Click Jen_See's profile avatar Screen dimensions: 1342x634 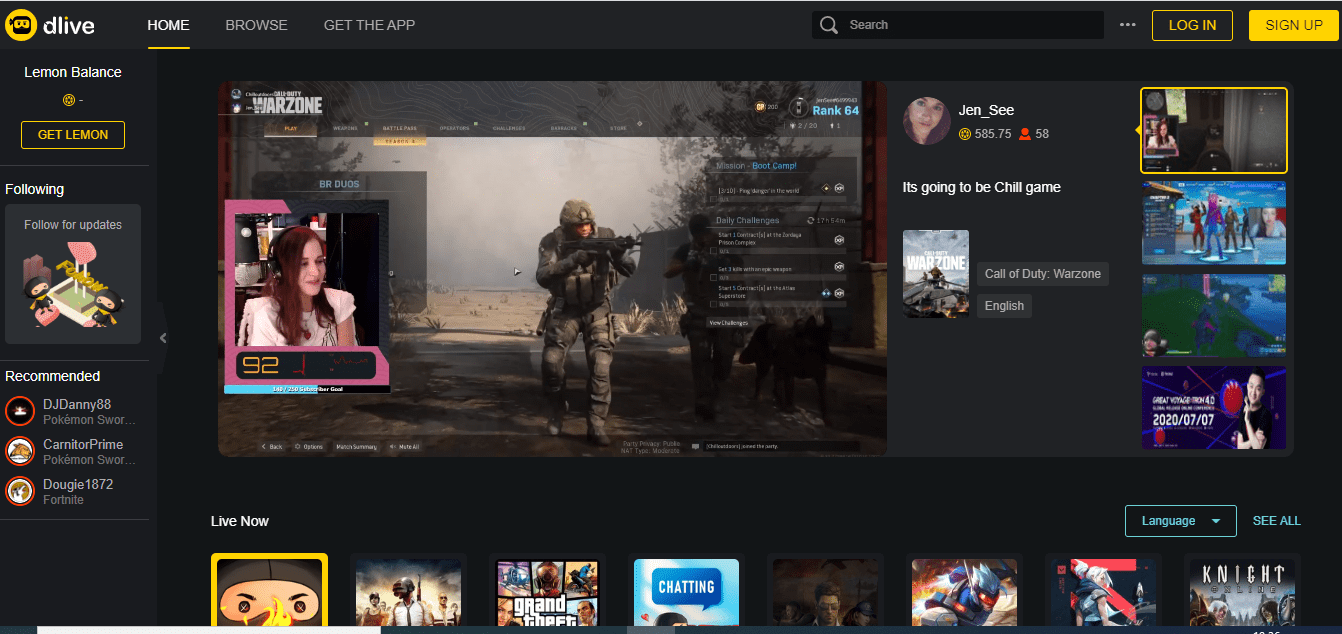(926, 121)
